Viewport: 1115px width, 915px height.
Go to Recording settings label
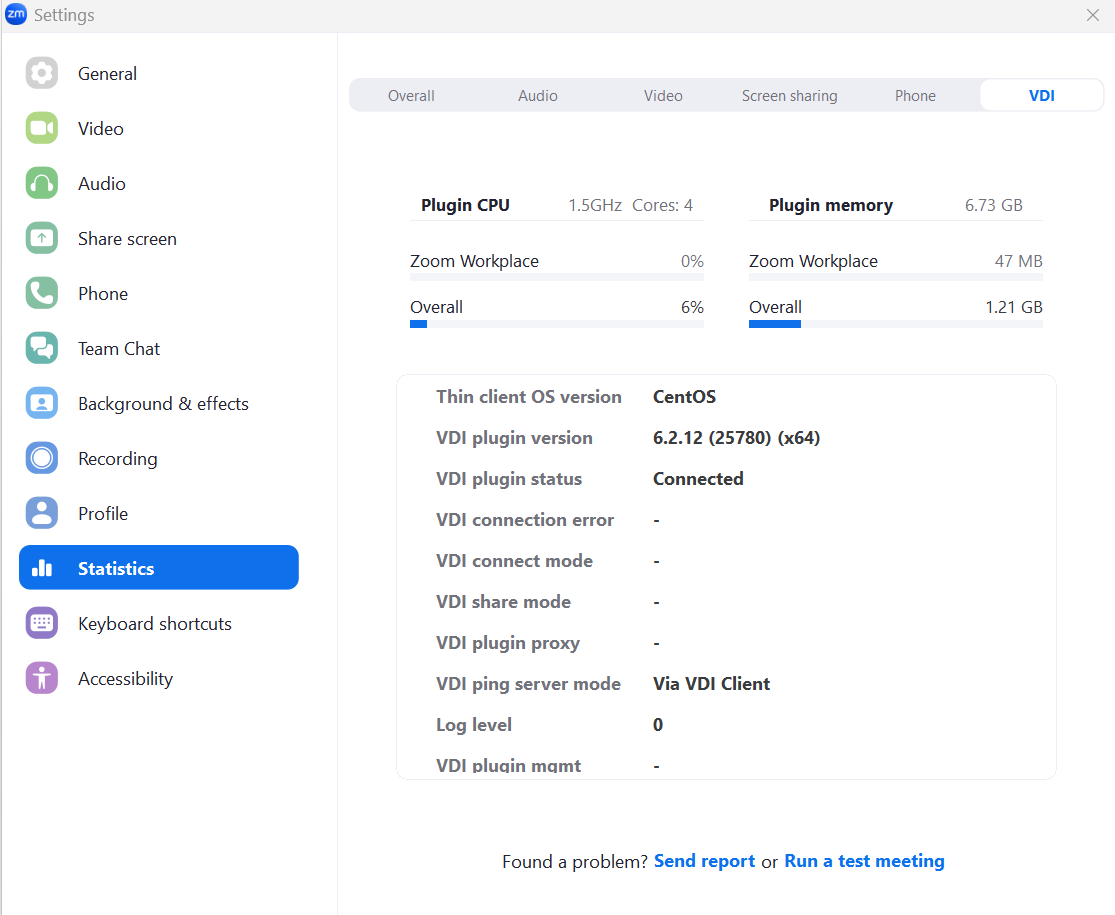click(x=118, y=459)
